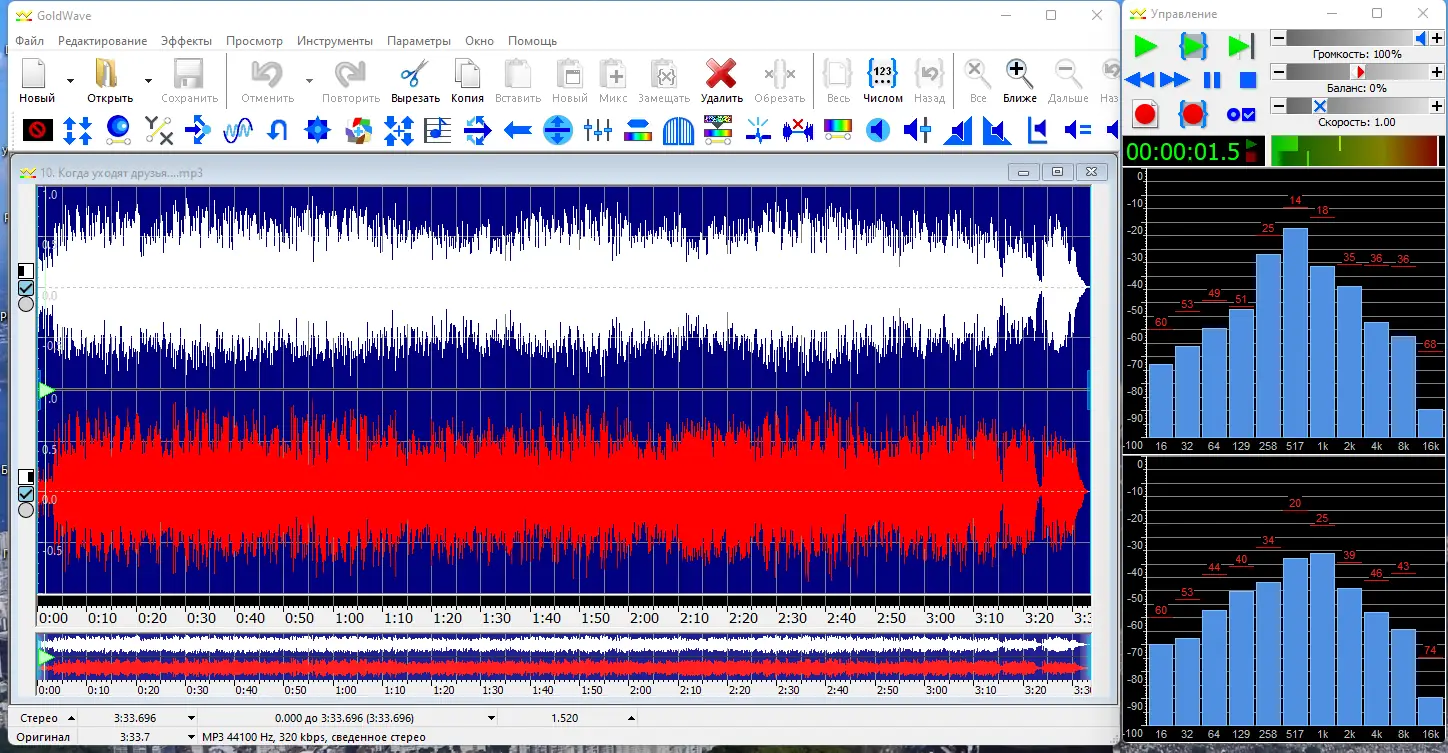Click the minus button on Скорость slider

coord(1278,106)
